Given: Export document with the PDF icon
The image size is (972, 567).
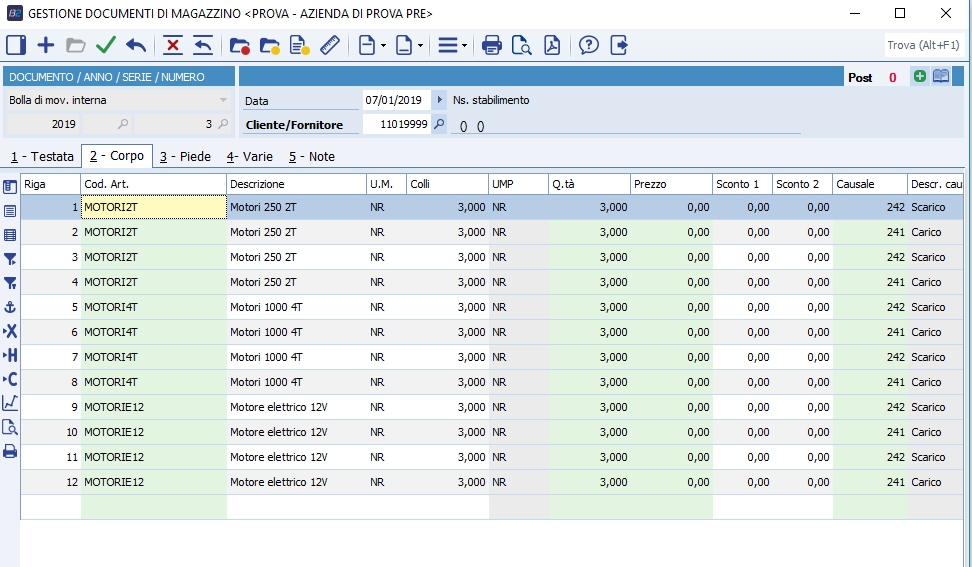Looking at the screenshot, I should pyautogui.click(x=552, y=45).
